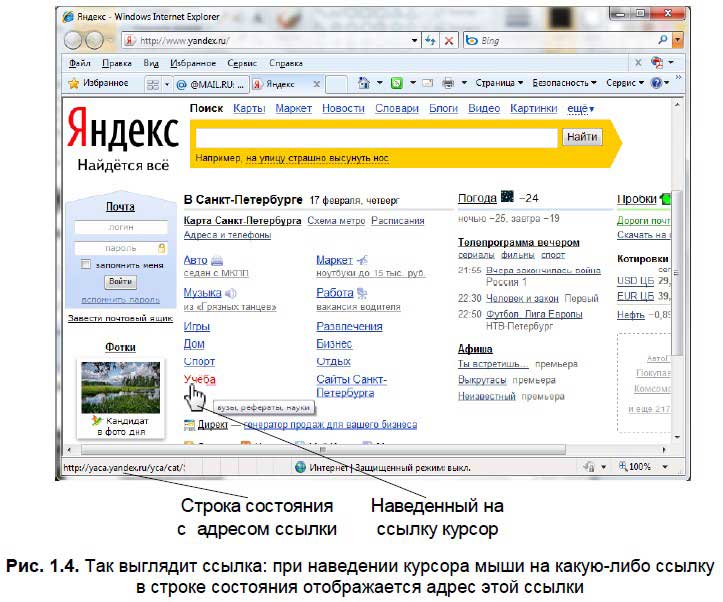Click the red Stop loading icon
Viewport: 723px width, 602px height.
448,41
